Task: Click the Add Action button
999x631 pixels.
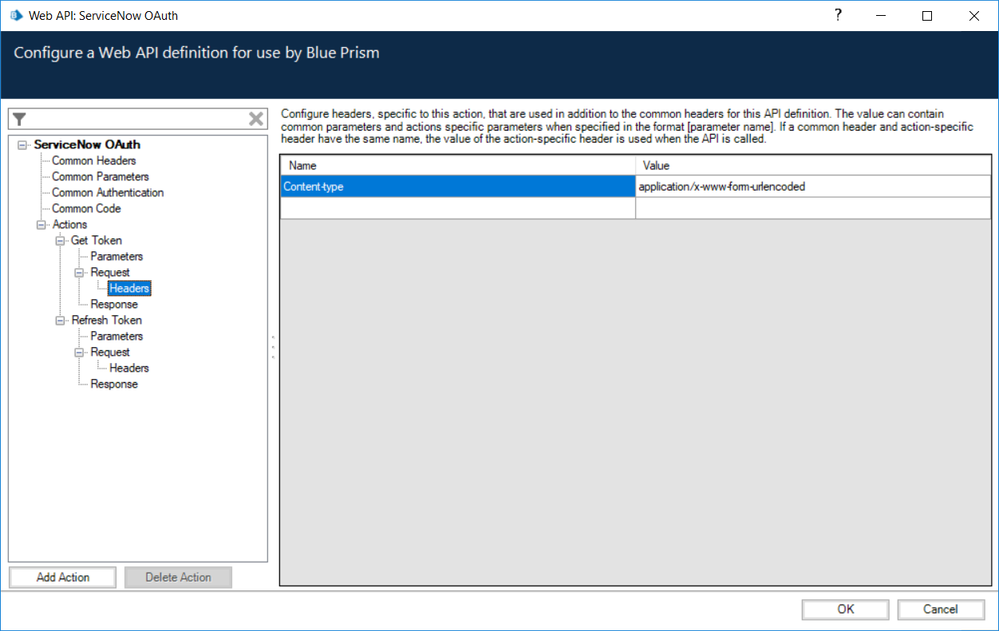Action: click(62, 577)
